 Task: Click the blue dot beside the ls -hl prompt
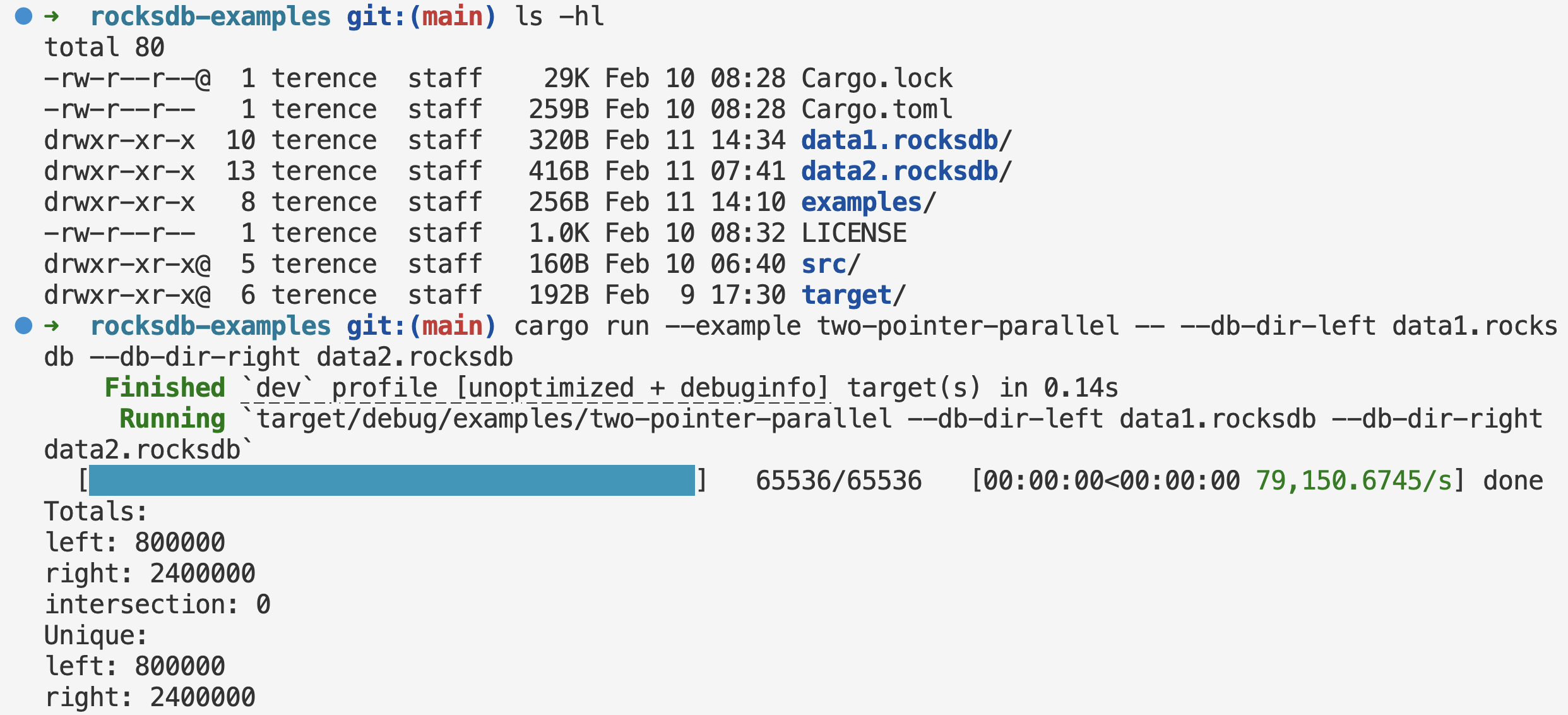23,16
